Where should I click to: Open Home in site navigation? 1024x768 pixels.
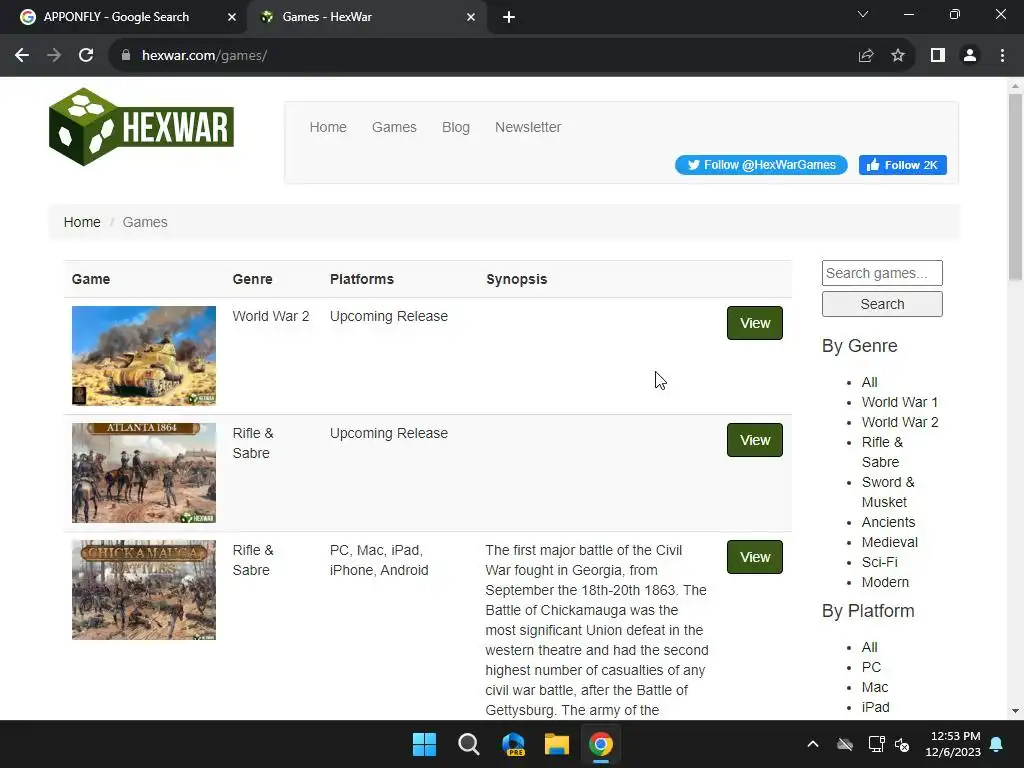click(x=328, y=127)
